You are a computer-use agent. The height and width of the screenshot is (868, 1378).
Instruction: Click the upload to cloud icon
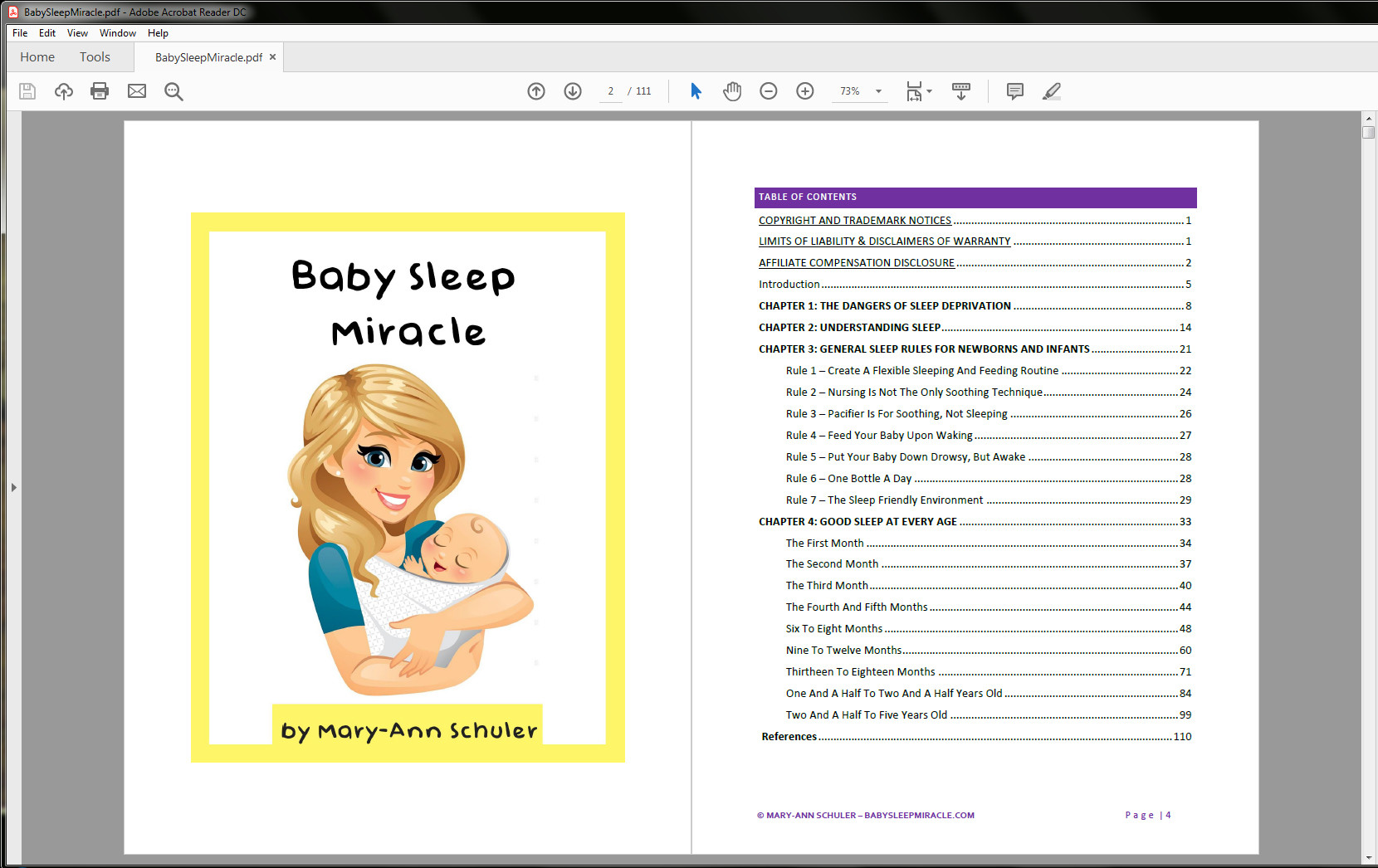point(64,91)
